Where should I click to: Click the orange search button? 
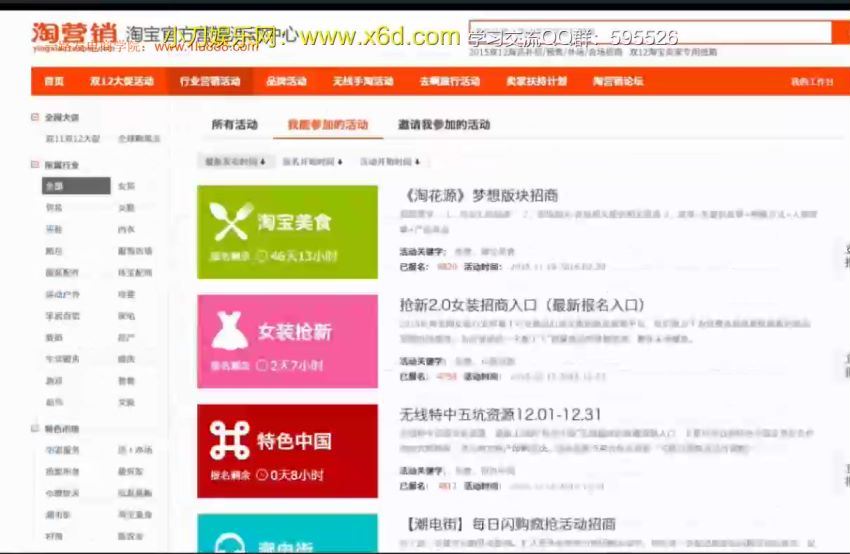coord(841,33)
